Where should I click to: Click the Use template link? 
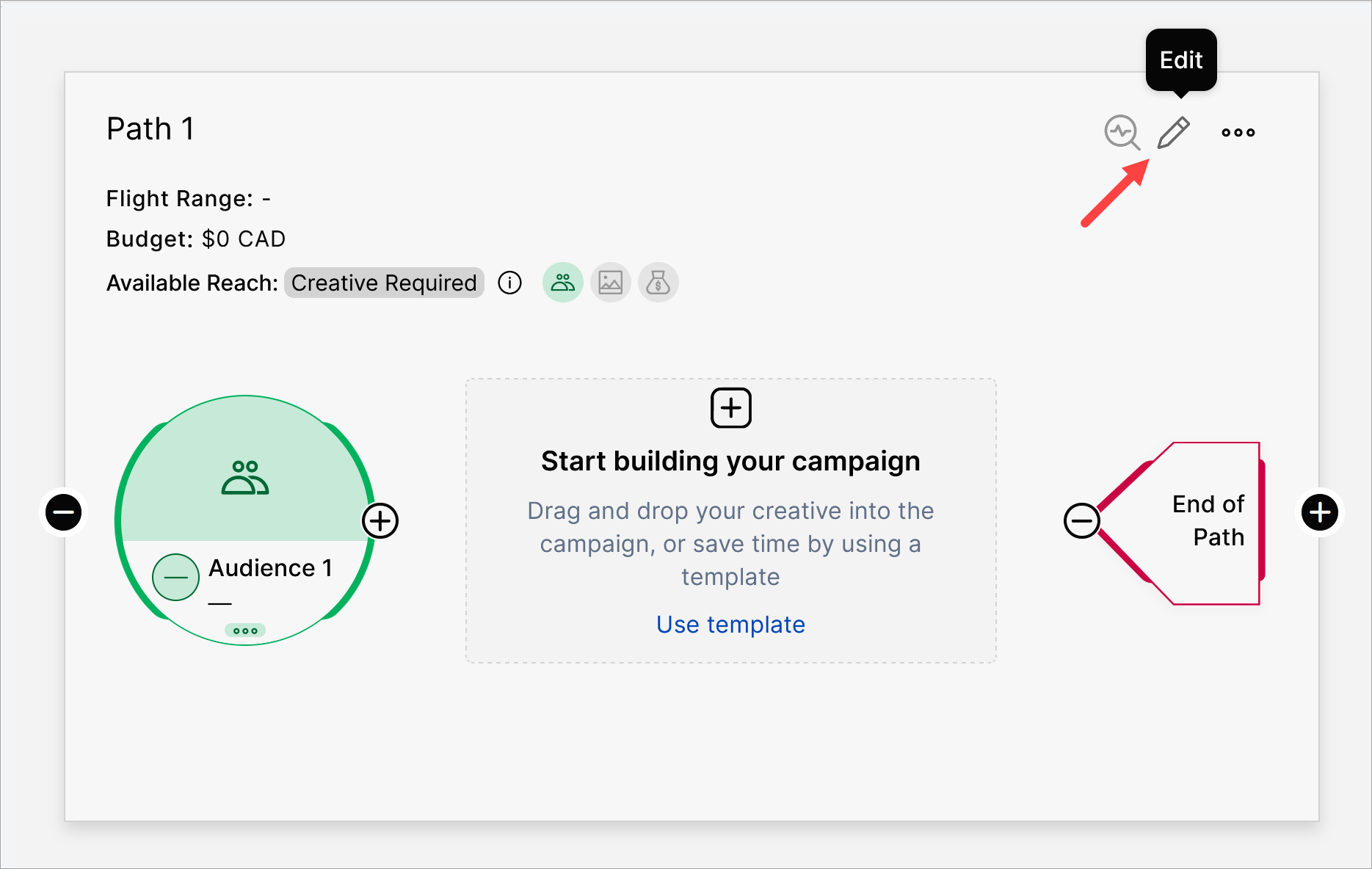[x=730, y=625]
